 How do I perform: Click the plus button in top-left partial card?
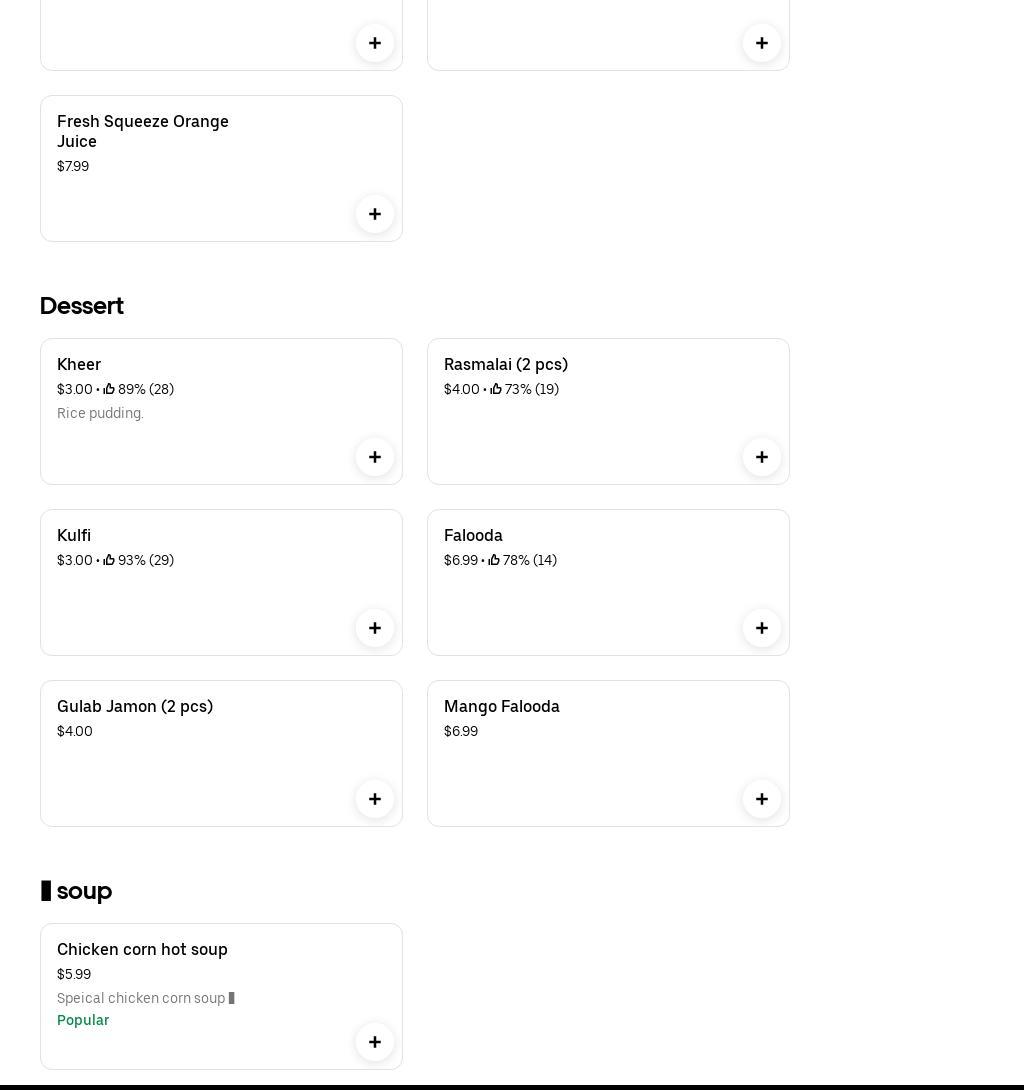coord(375,43)
